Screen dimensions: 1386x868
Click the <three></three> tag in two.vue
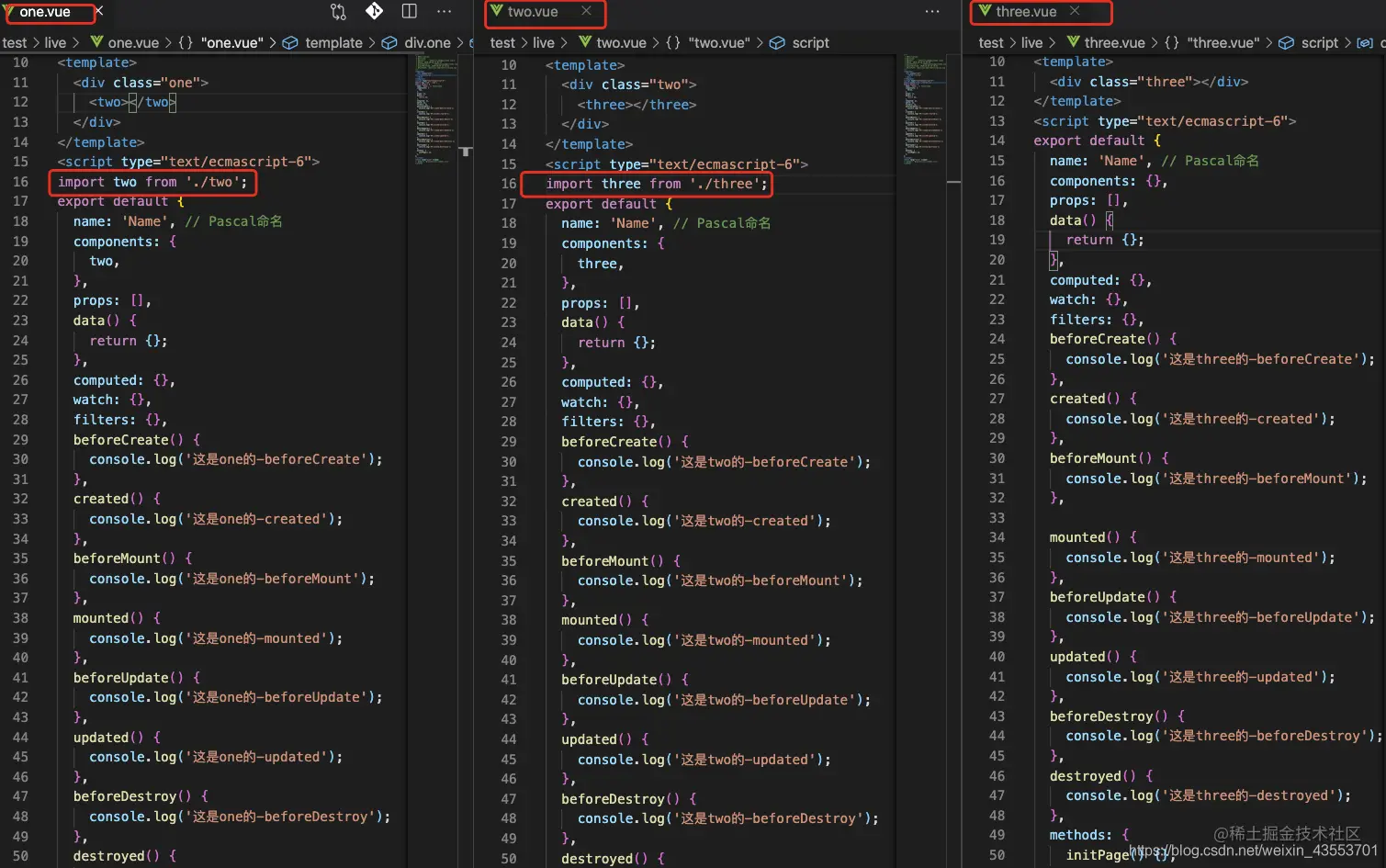[637, 105]
